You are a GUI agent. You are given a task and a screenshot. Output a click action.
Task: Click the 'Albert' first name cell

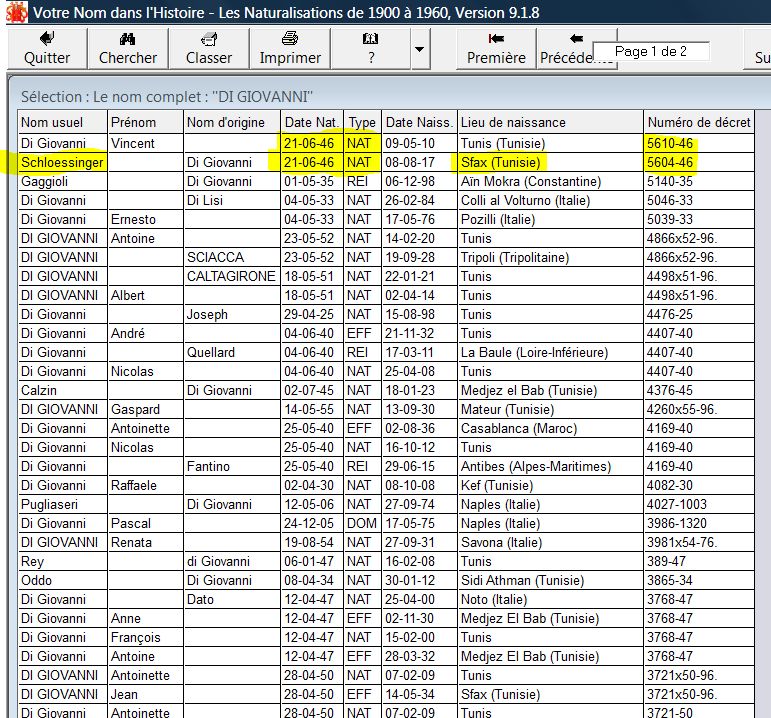coord(145,296)
